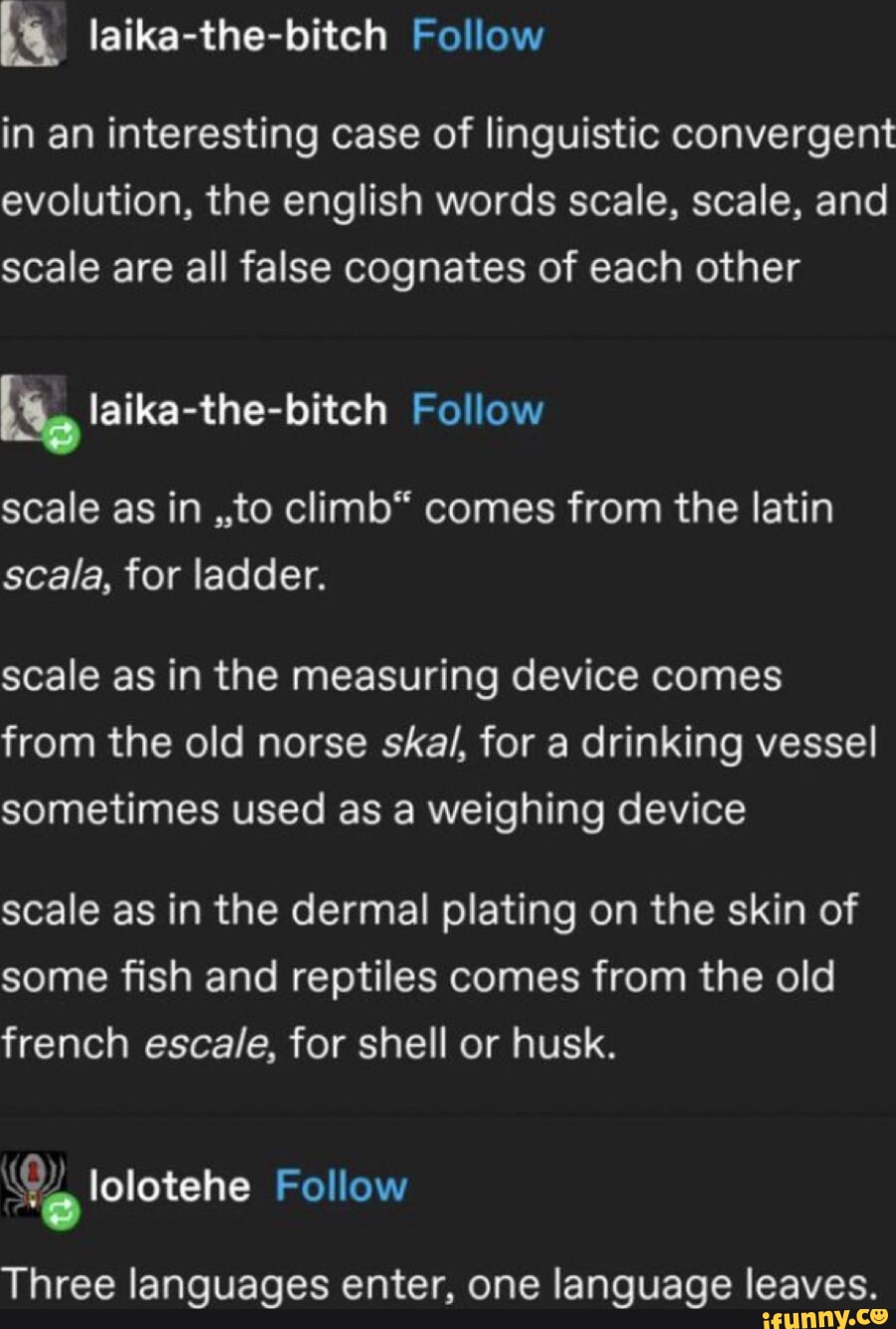This screenshot has width=896, height=1329.
Task: Click the avatar beside the first post header
Action: click(x=35, y=32)
